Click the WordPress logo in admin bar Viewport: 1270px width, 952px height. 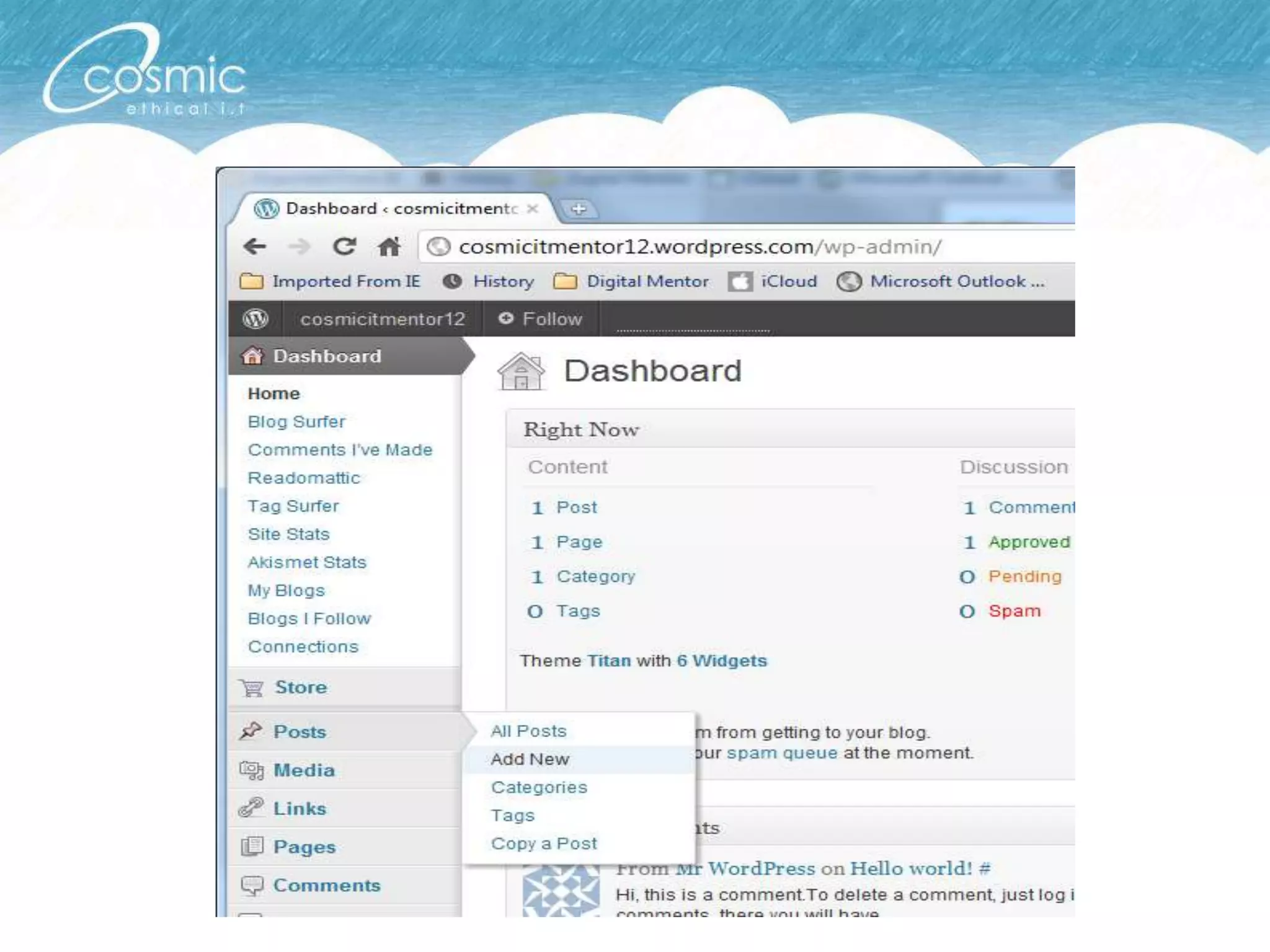tap(255, 319)
